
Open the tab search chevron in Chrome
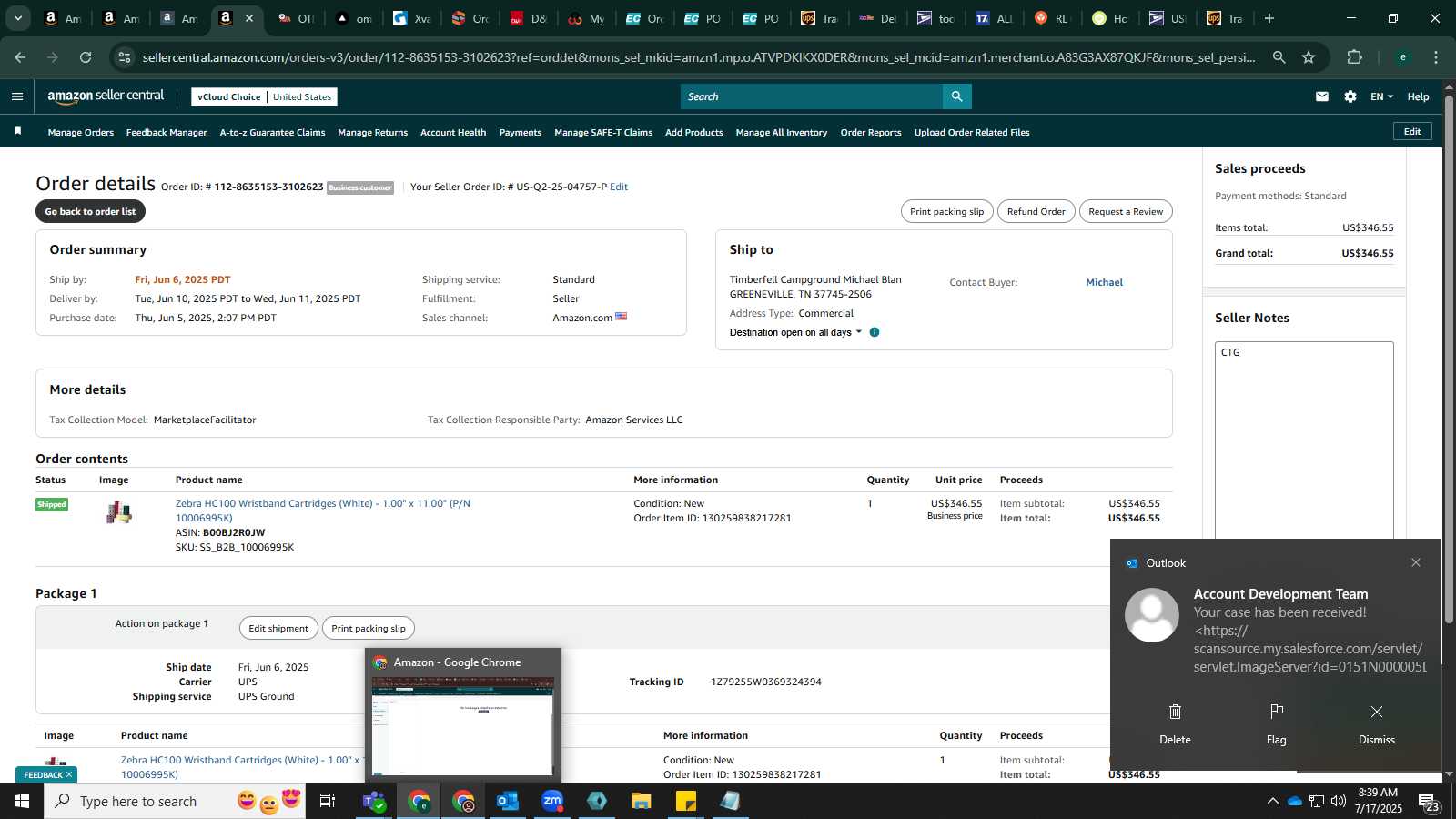coord(17,18)
